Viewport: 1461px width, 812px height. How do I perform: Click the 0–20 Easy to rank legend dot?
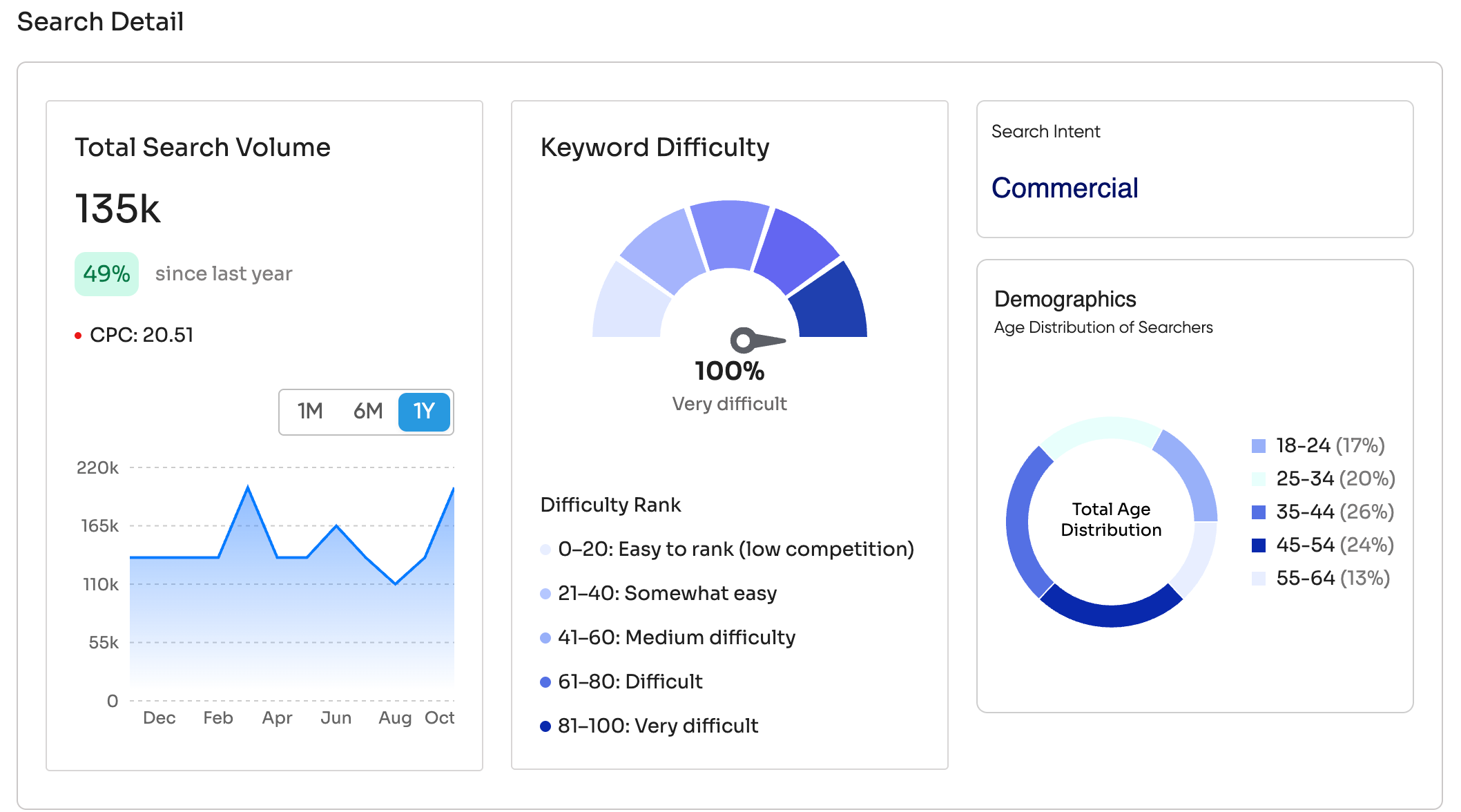tap(545, 550)
